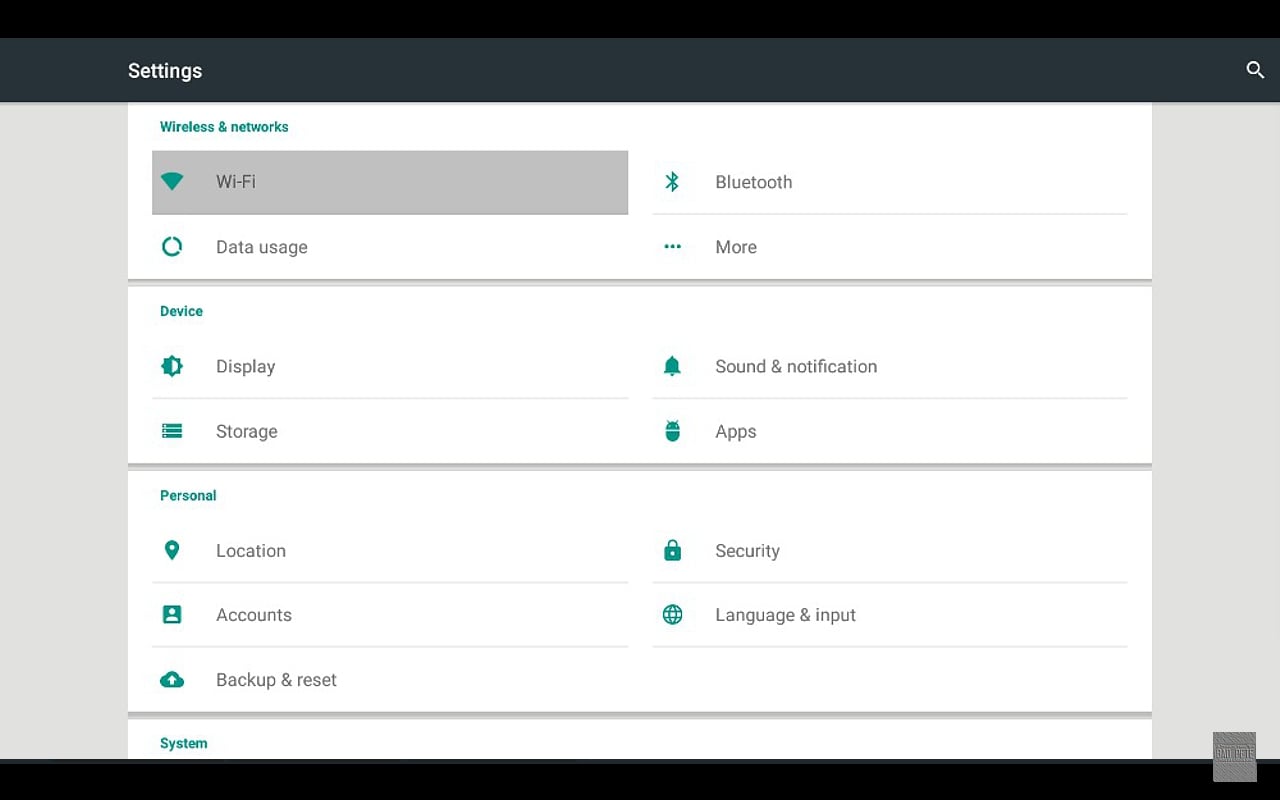
Task: Click the Backup & reset cloud icon
Action: pyautogui.click(x=172, y=680)
